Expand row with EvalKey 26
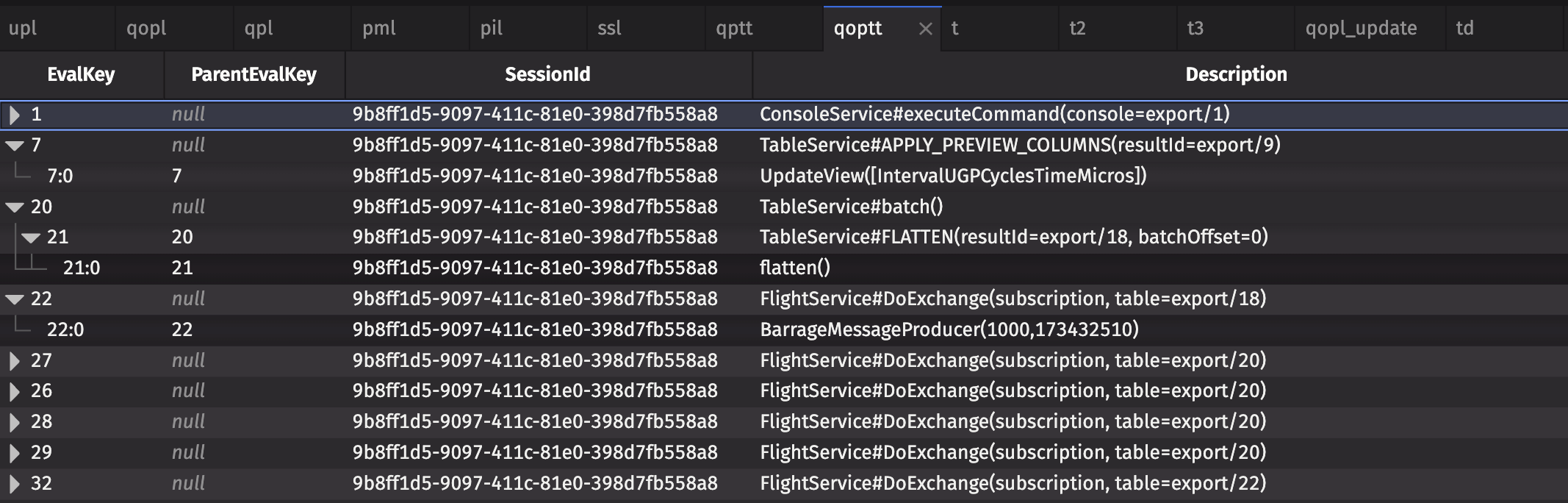Image resolution: width=1568 pixels, height=503 pixels. click(15, 391)
